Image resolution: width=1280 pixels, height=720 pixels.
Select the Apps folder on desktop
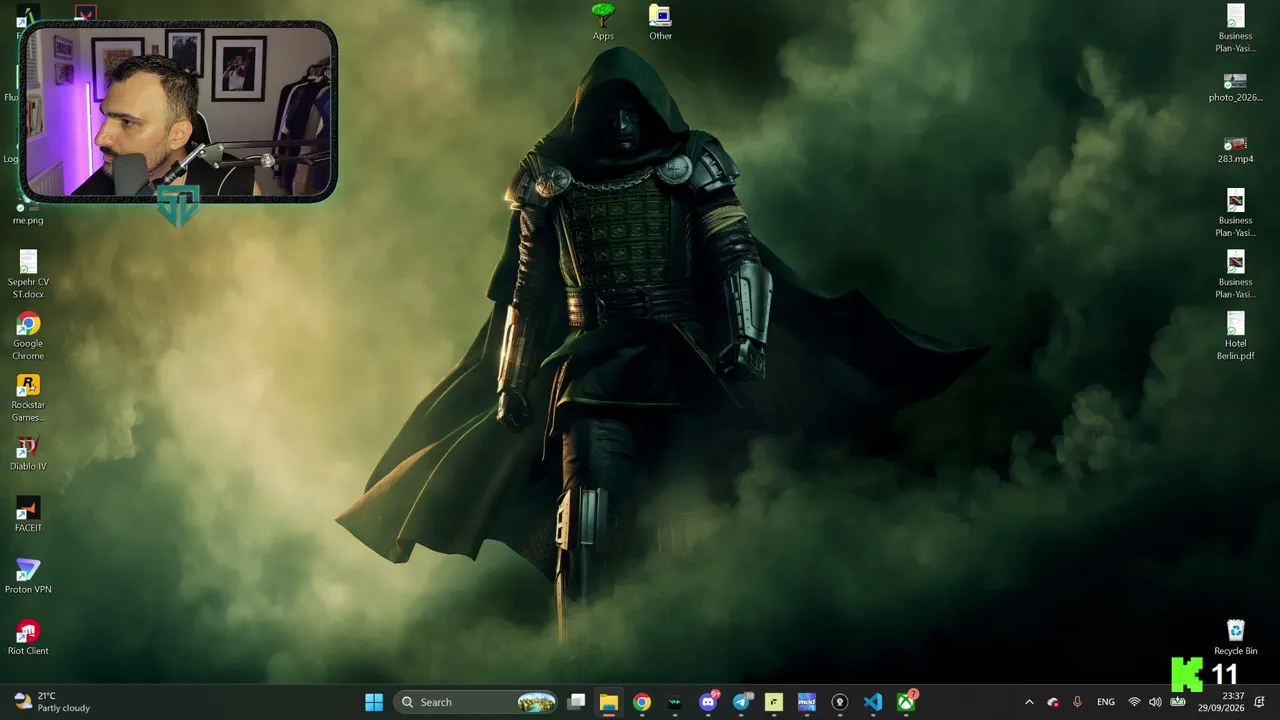click(603, 22)
